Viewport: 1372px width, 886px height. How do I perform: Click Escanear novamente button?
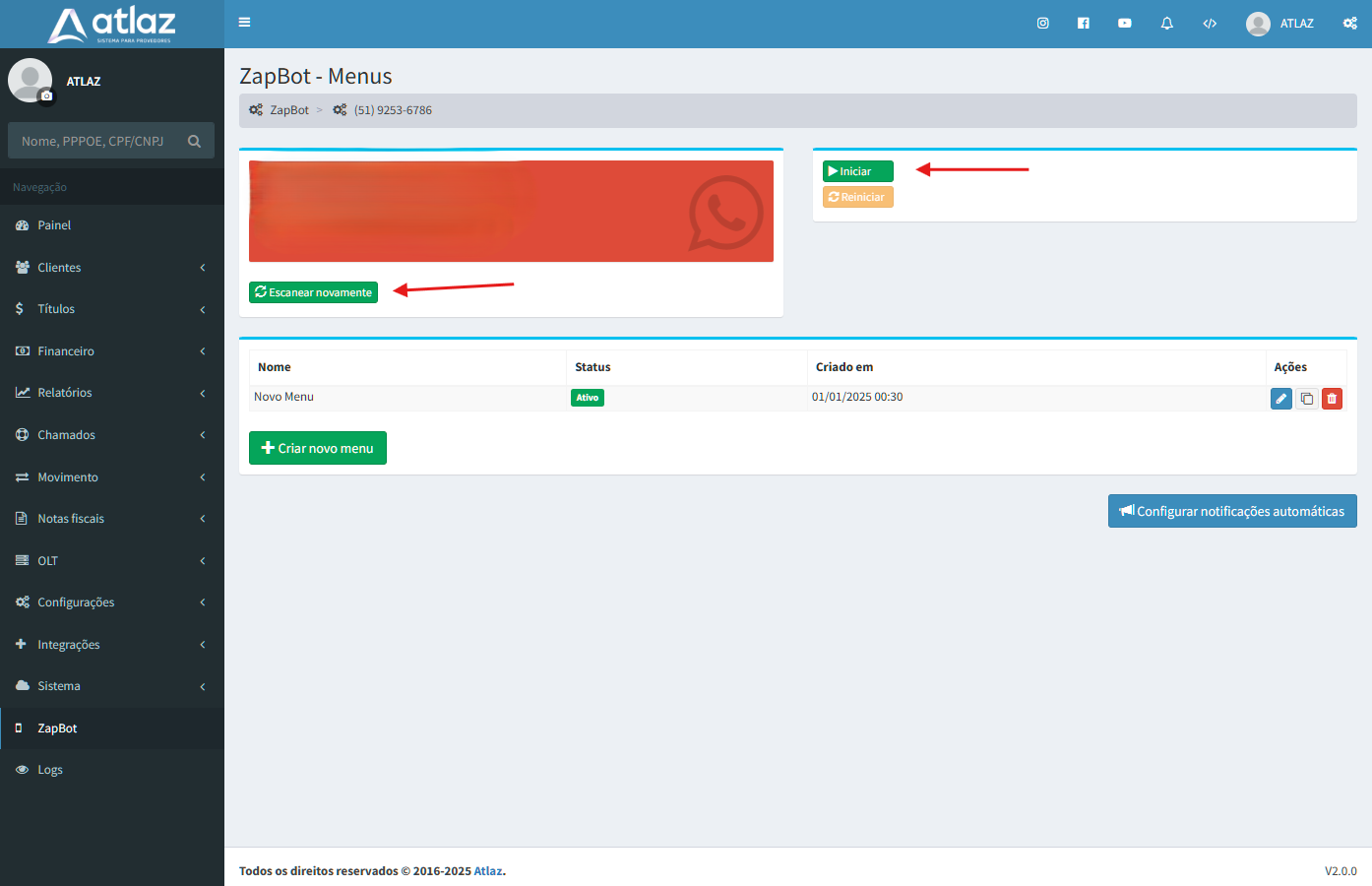(x=313, y=292)
